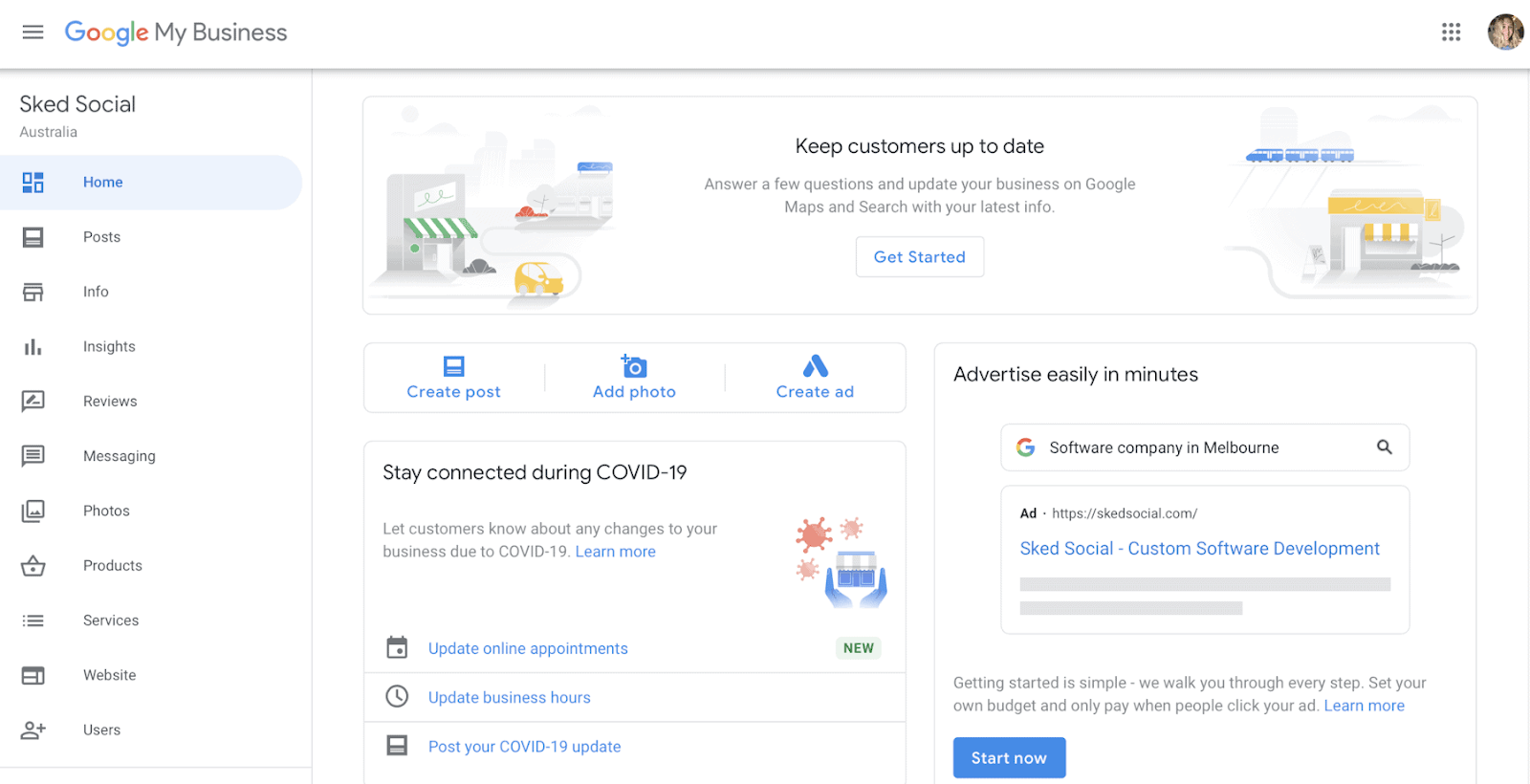
Task: Open Website section in sidebar
Action: pyautogui.click(x=151, y=676)
